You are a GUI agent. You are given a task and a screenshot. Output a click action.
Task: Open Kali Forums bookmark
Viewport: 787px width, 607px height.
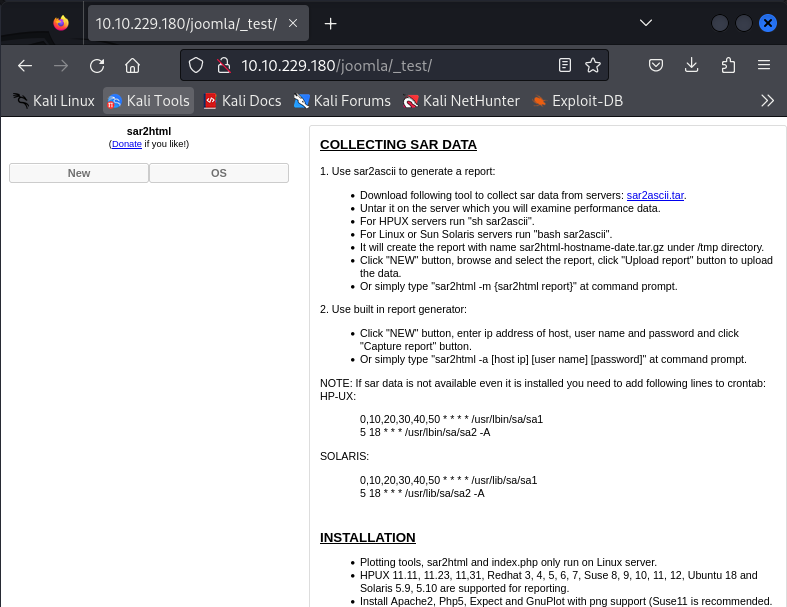[x=342, y=101]
